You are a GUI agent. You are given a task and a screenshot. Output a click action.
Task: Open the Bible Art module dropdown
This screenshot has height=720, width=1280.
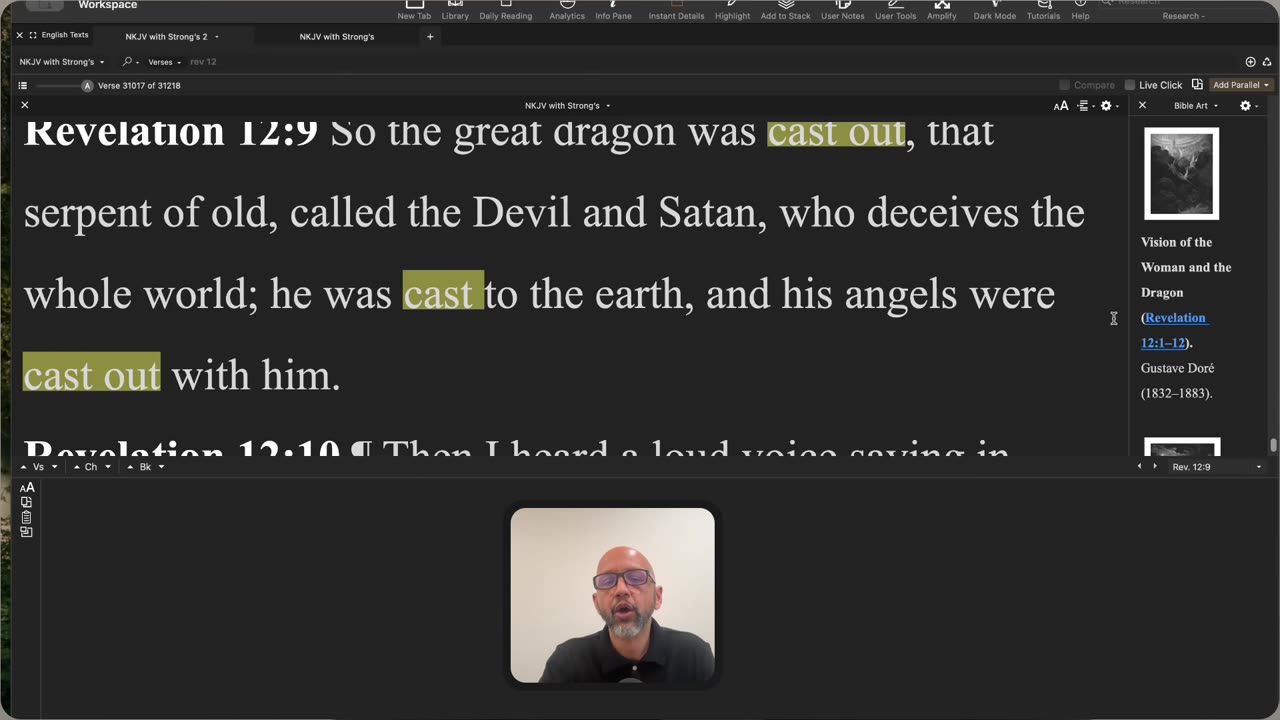click(x=1195, y=106)
